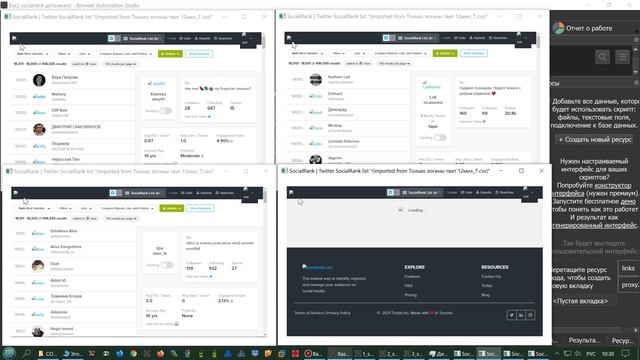
Task: Launch Firefox from the taskbar
Action: tap(160, 353)
